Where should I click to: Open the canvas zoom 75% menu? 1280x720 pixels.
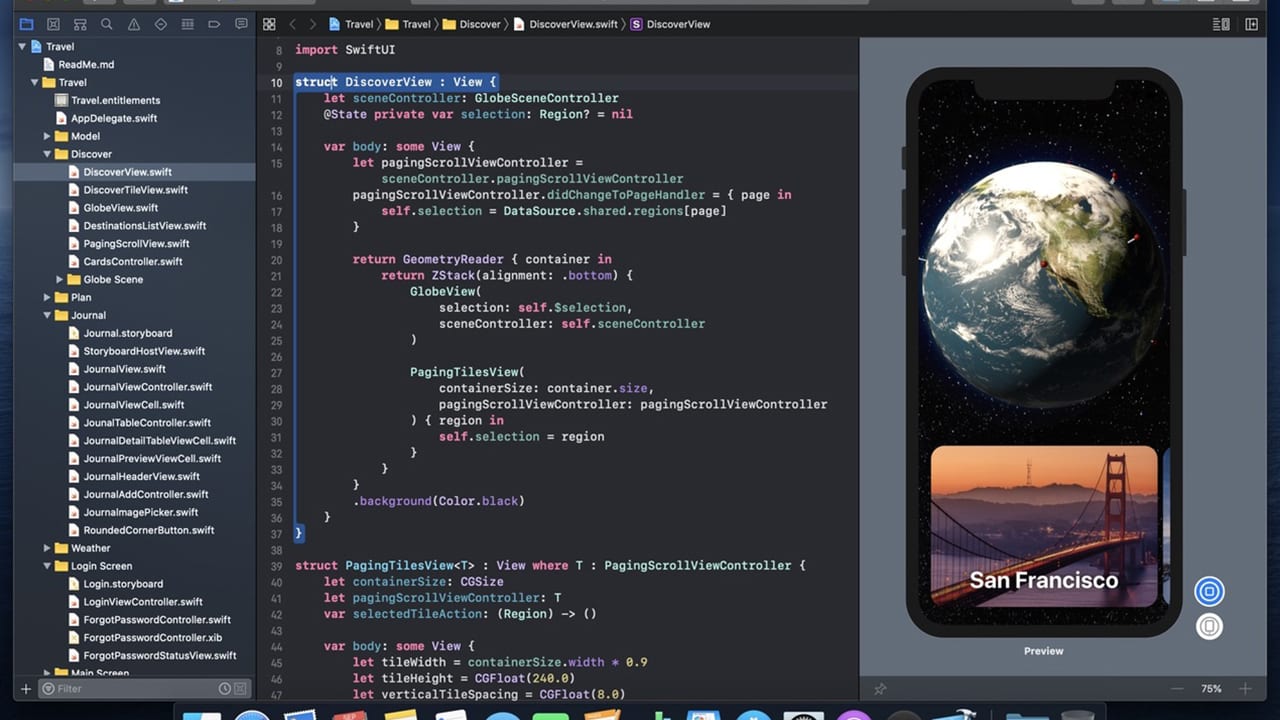(x=1211, y=689)
